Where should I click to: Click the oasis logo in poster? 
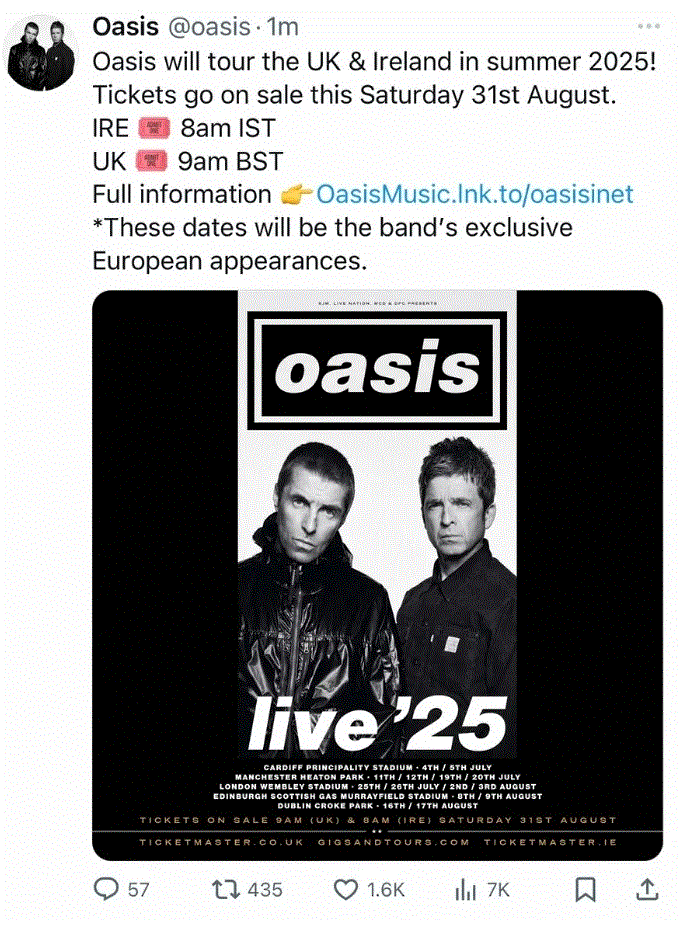coord(377,370)
